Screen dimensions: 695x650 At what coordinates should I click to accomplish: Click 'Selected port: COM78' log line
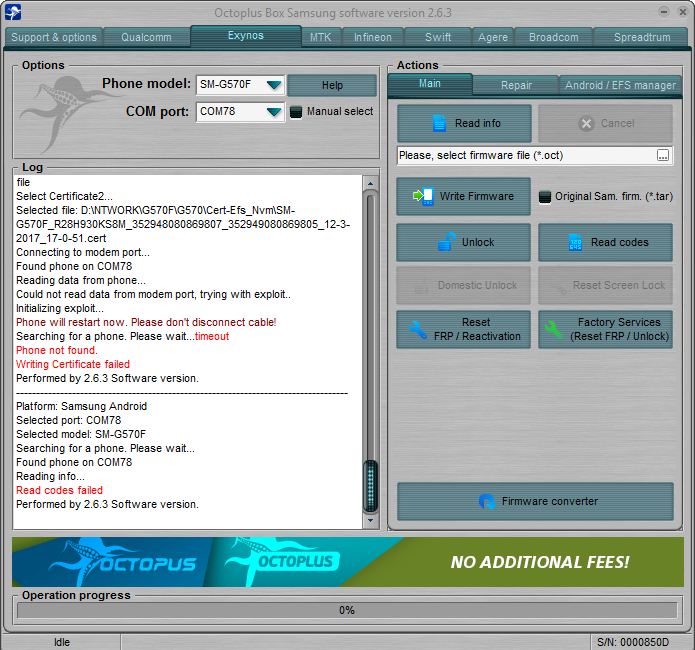coord(69,420)
